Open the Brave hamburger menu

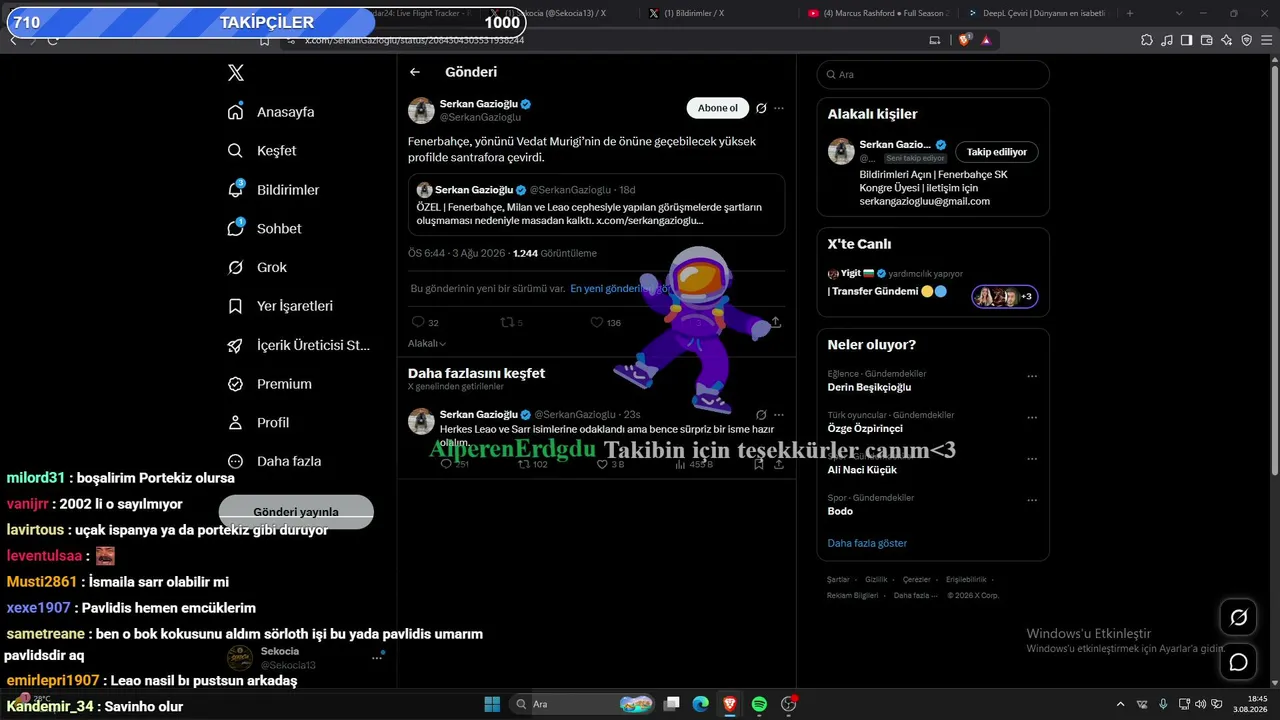[1267, 40]
